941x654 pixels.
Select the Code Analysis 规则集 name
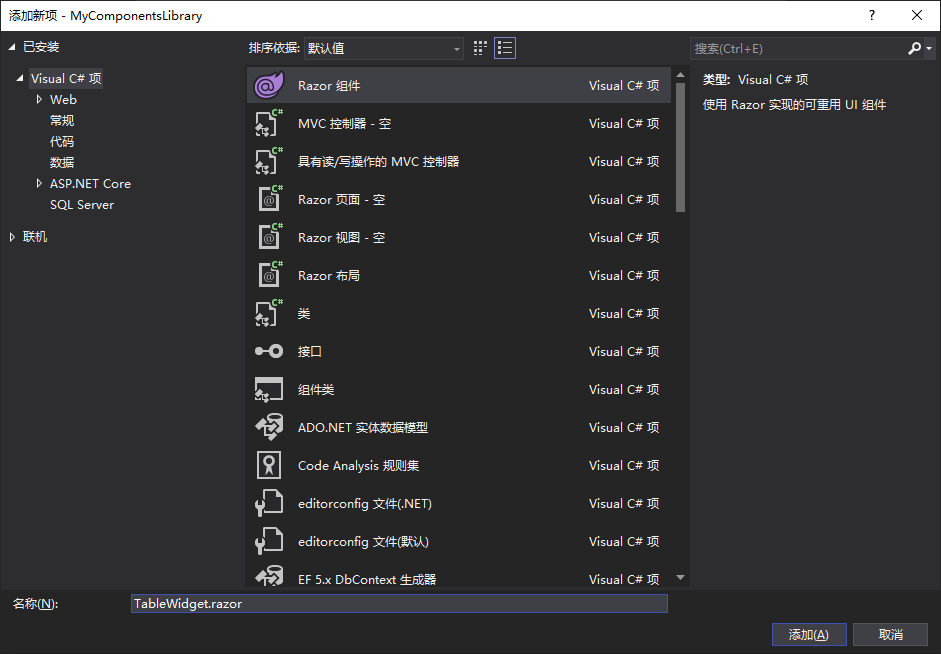[x=358, y=466]
